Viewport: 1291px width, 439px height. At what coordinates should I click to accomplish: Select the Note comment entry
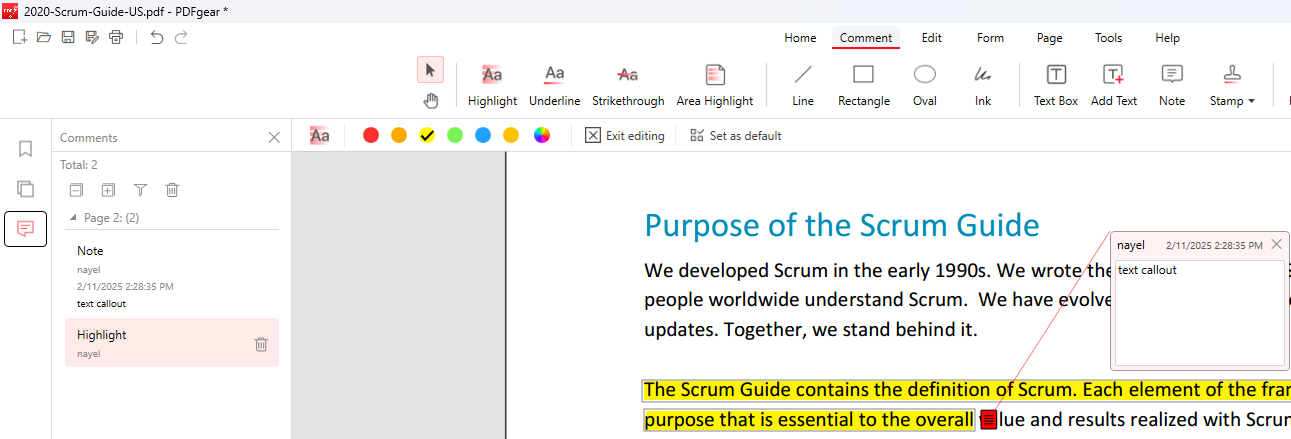coord(172,276)
